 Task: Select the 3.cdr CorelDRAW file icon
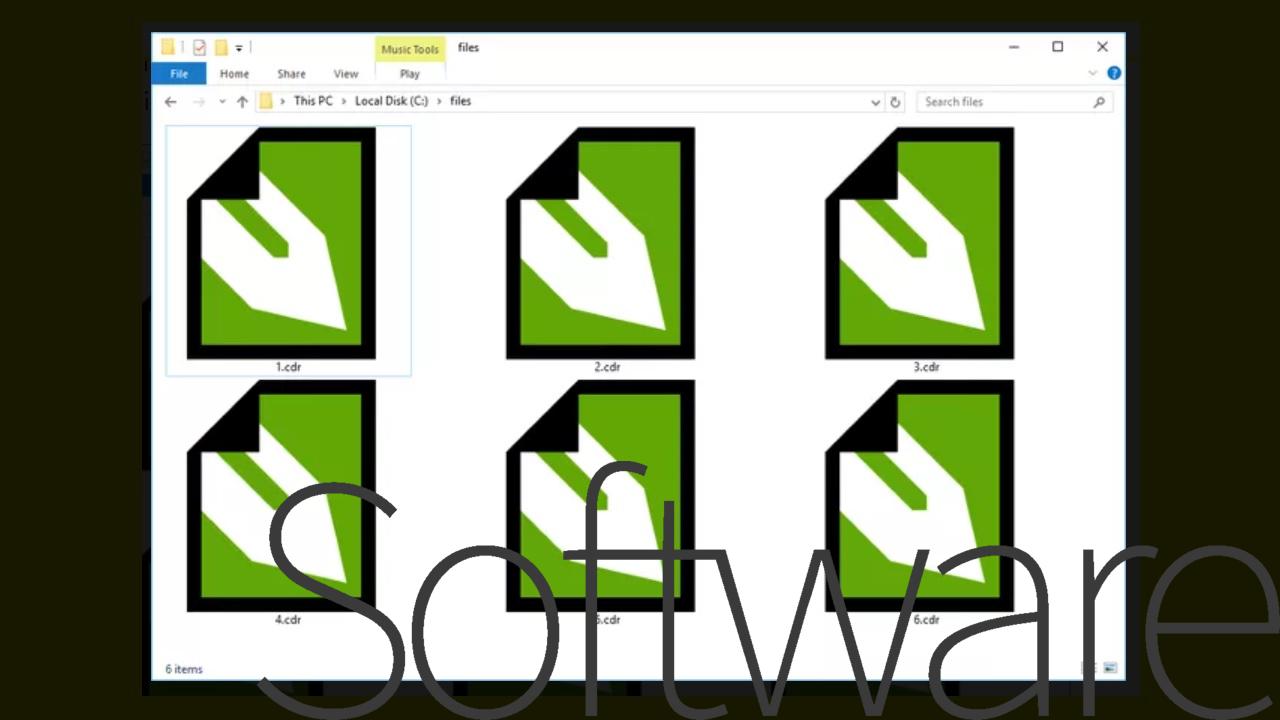coord(919,243)
